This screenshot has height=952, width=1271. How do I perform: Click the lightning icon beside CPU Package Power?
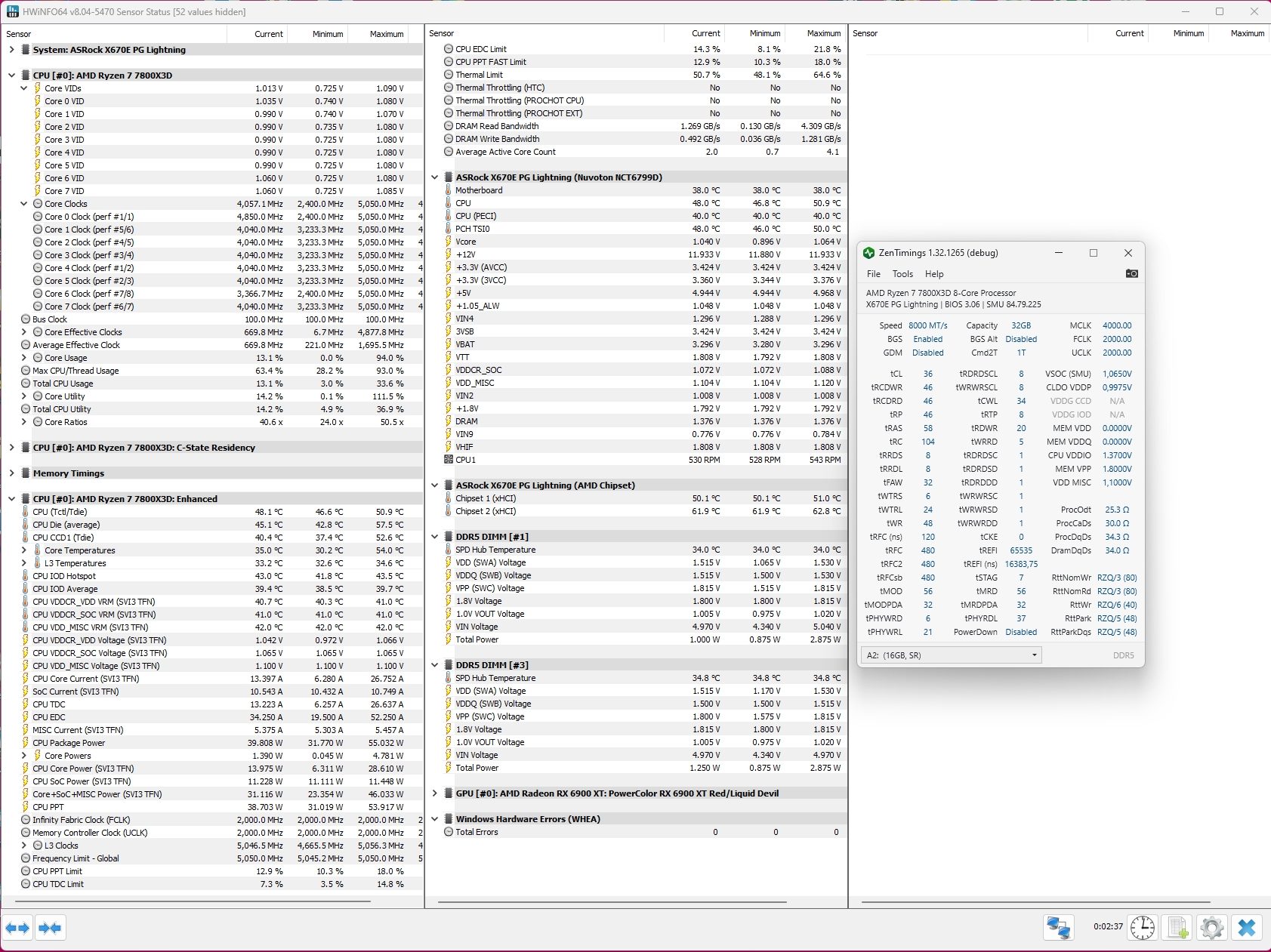click(26, 743)
